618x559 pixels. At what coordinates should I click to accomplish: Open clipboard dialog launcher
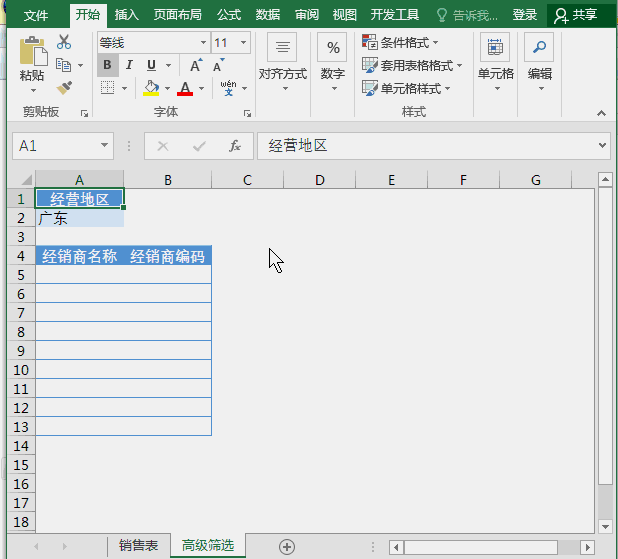point(84,114)
